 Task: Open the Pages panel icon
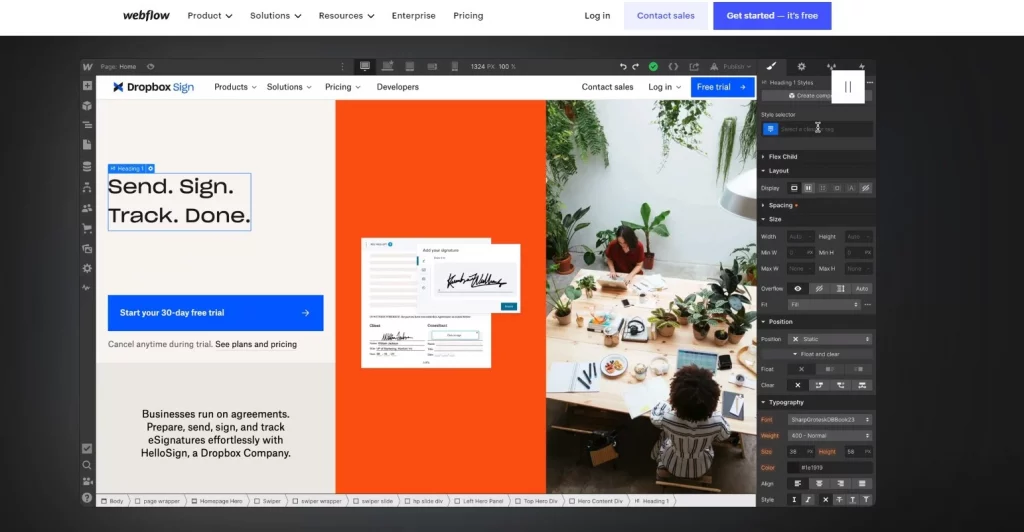88,145
